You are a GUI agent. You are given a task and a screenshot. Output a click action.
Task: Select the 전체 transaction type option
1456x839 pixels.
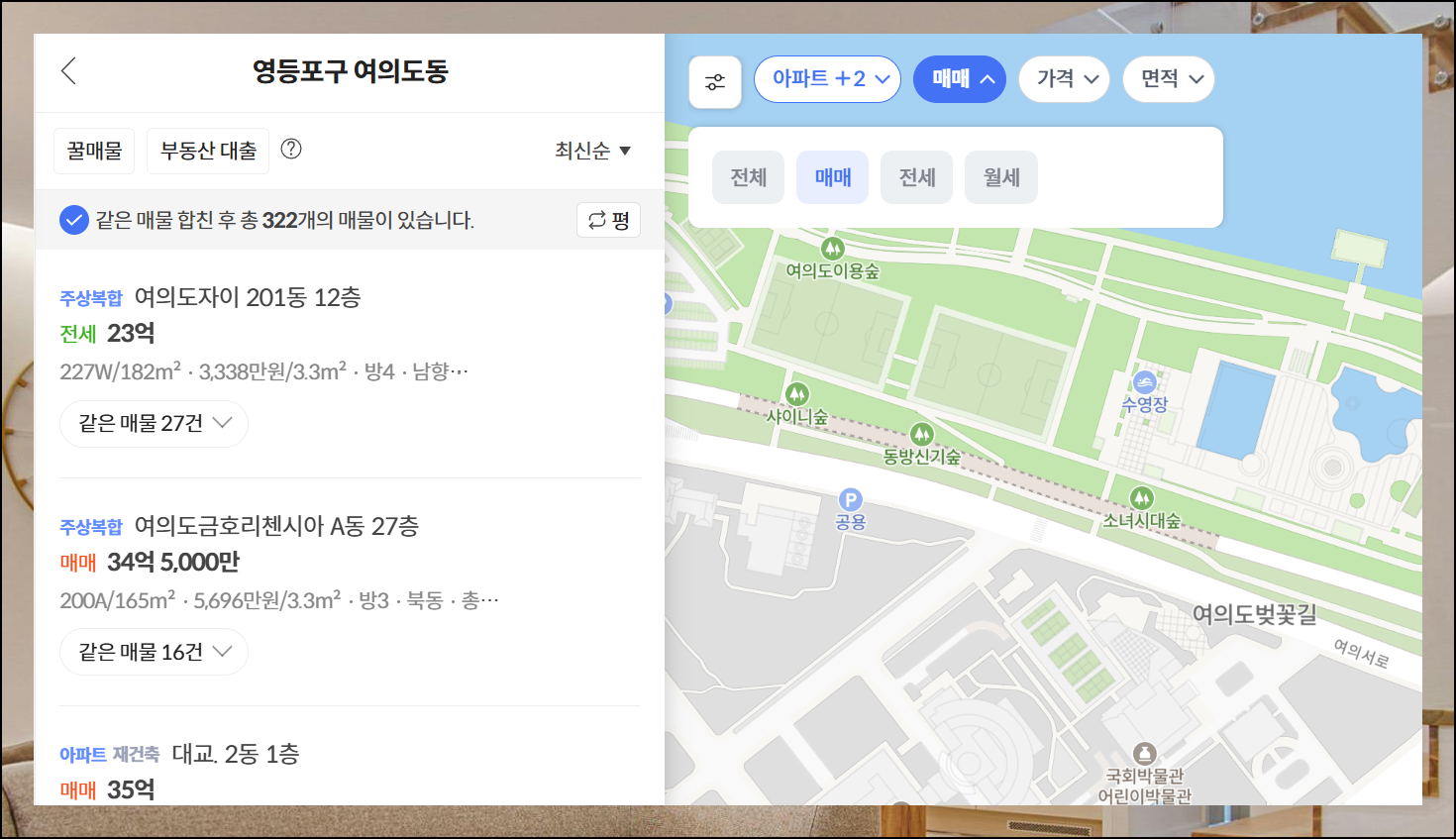(x=749, y=177)
